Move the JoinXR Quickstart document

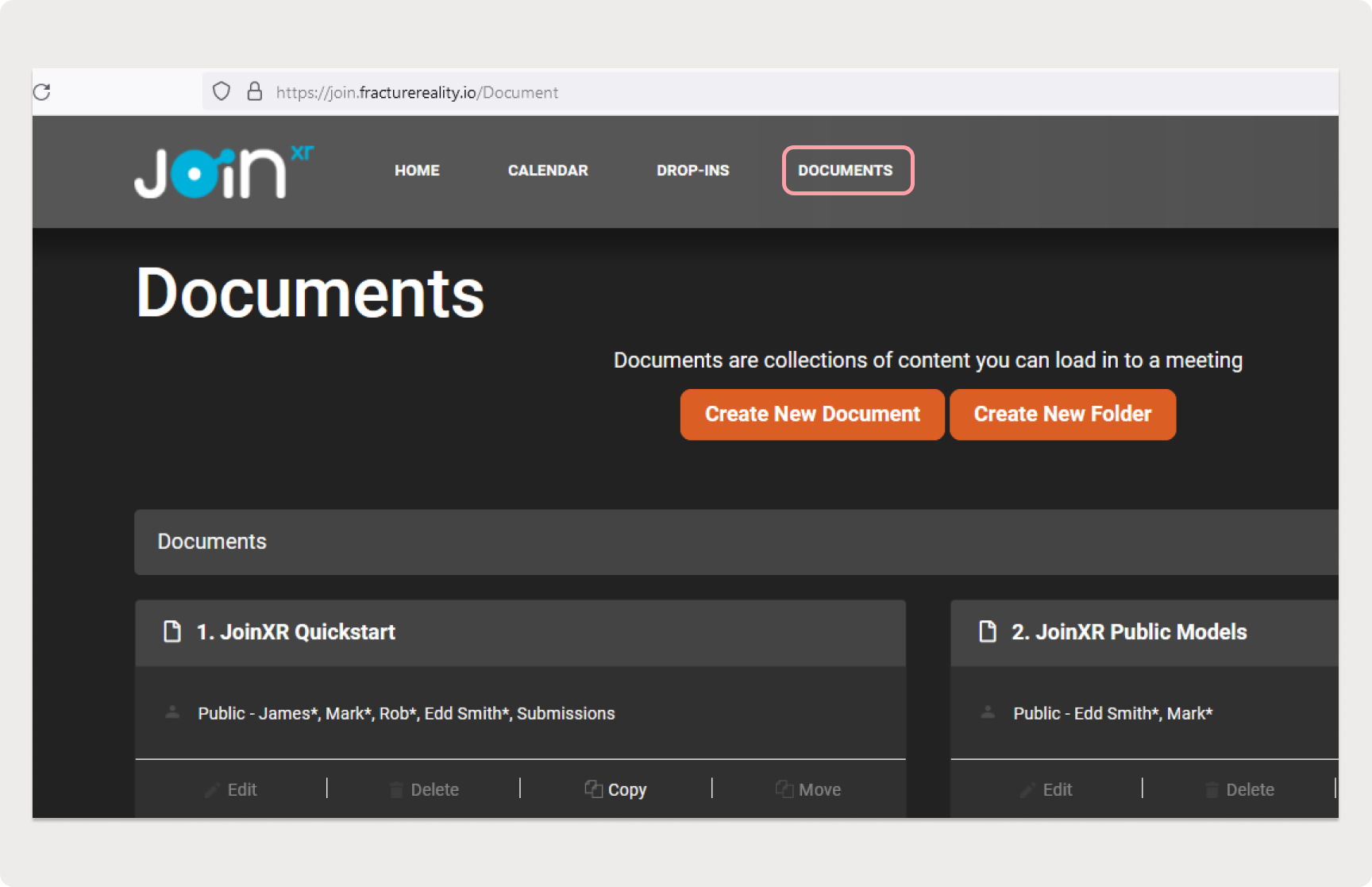(x=808, y=789)
